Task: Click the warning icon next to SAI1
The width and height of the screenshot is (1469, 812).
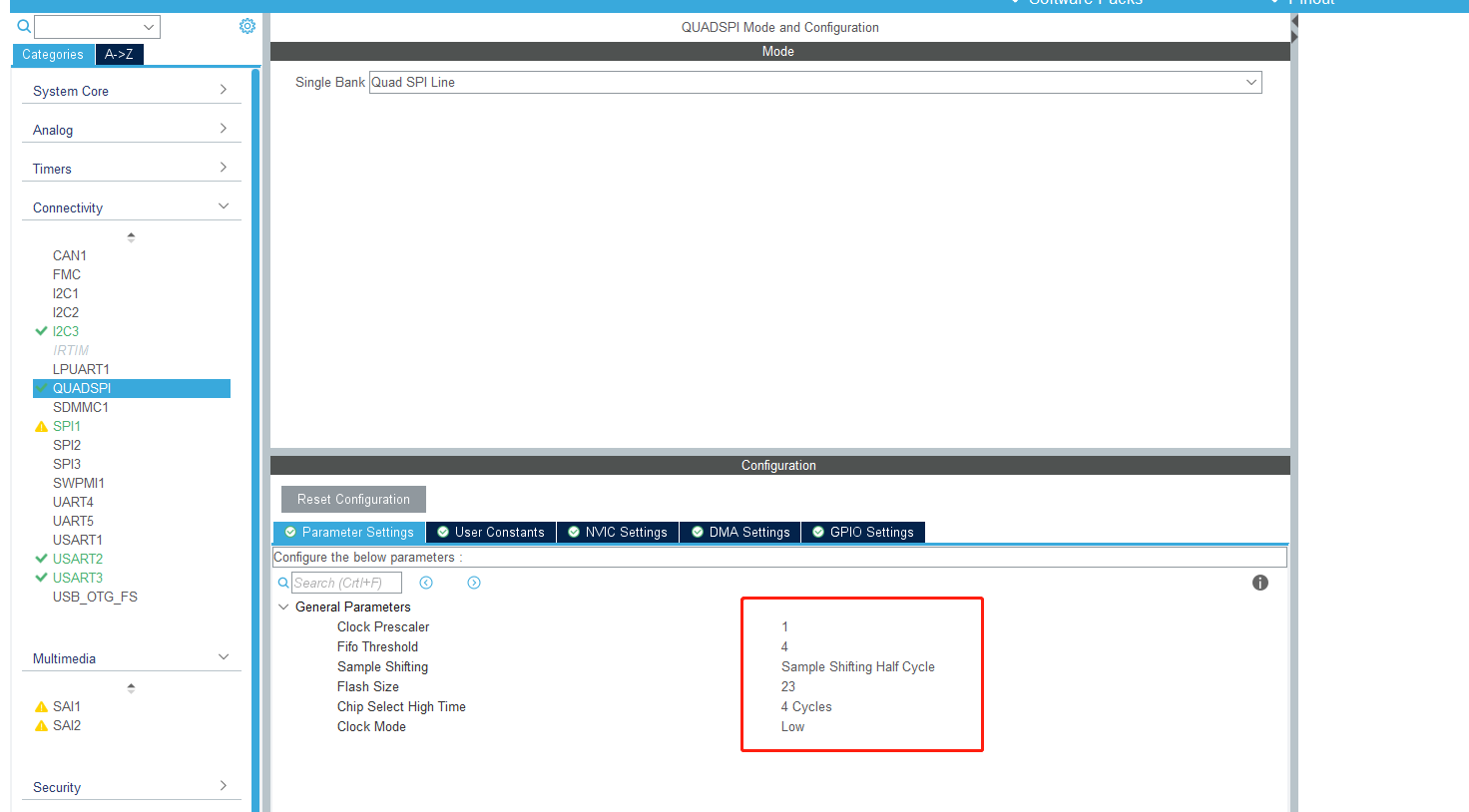Action: [x=41, y=706]
